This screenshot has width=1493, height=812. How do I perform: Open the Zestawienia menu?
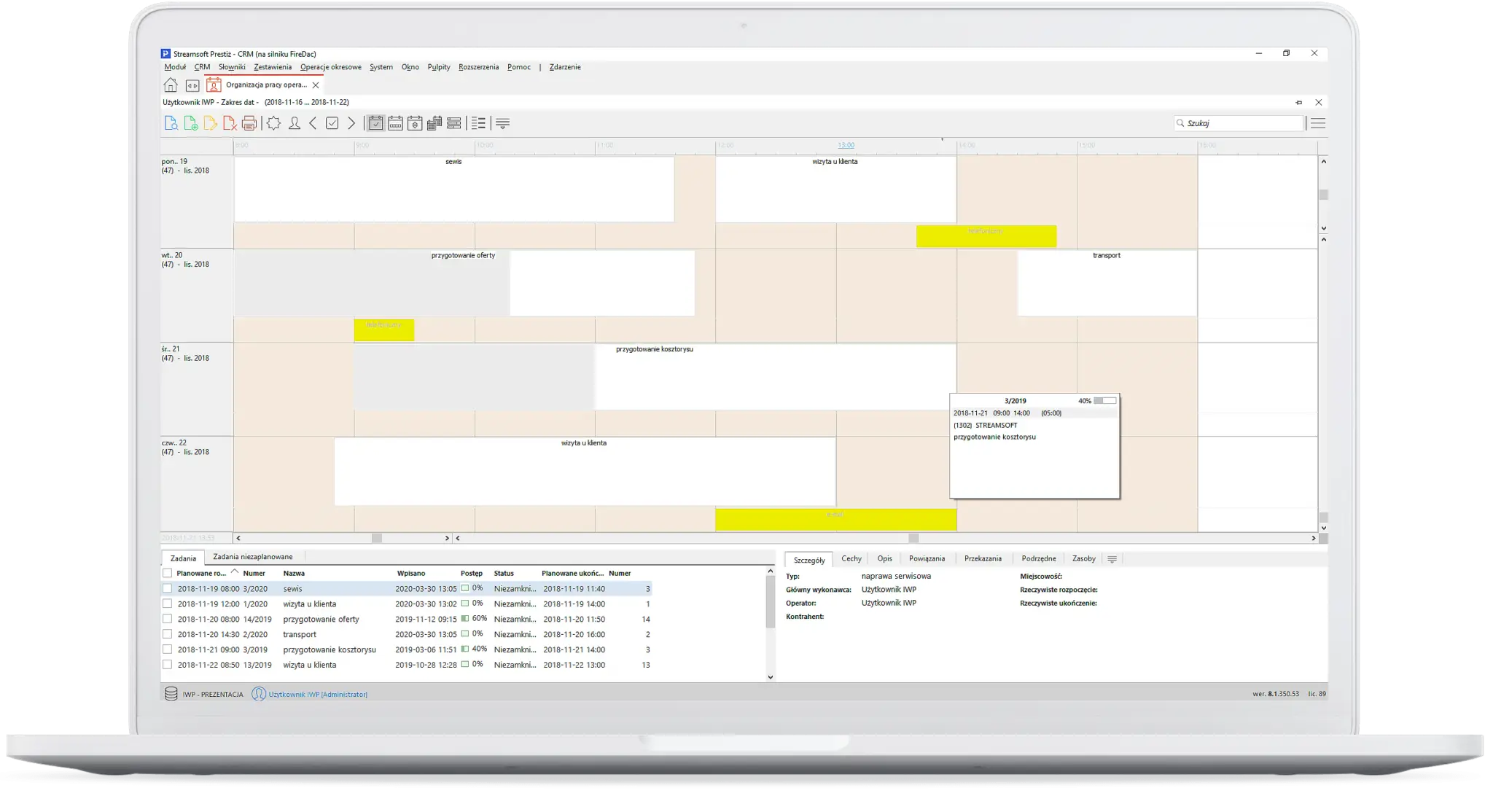273,67
